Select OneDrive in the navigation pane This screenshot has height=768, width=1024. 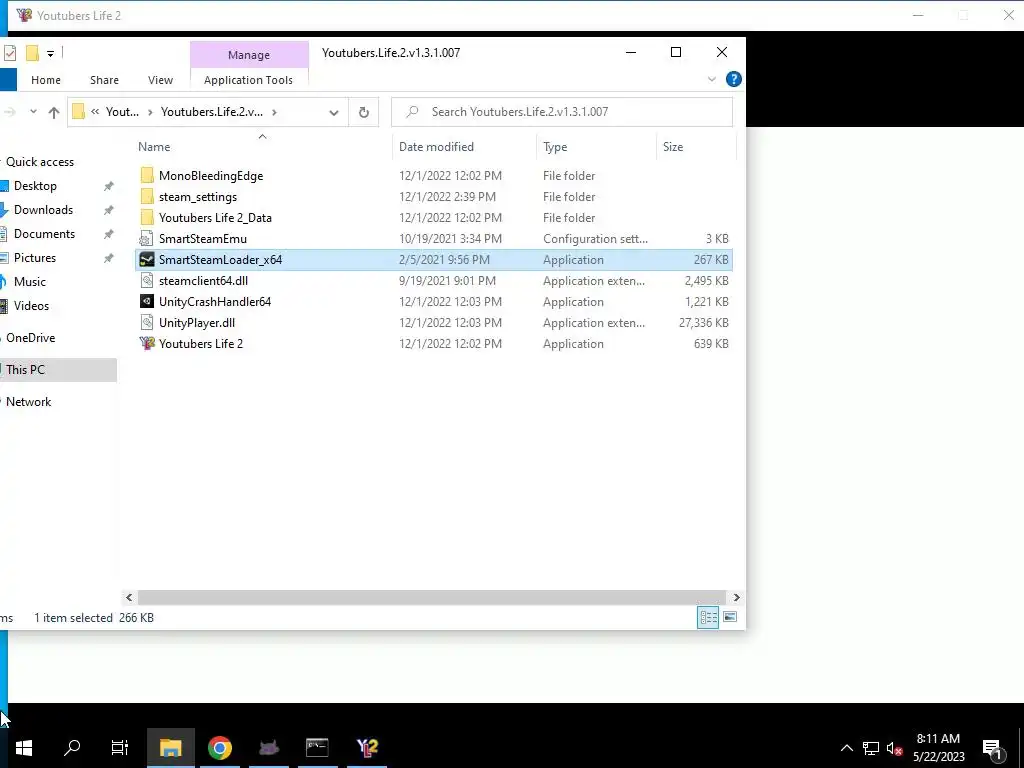pyautogui.click(x=30, y=338)
